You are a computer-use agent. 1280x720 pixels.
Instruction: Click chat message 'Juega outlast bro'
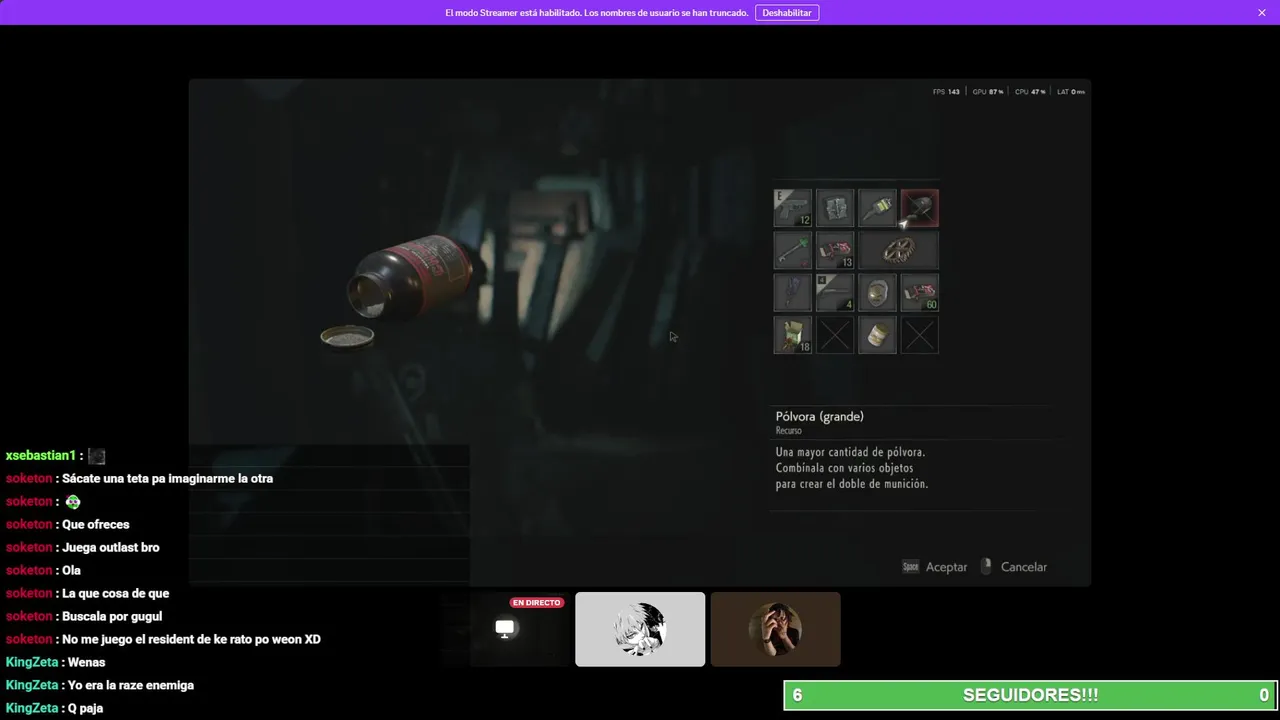coord(111,548)
